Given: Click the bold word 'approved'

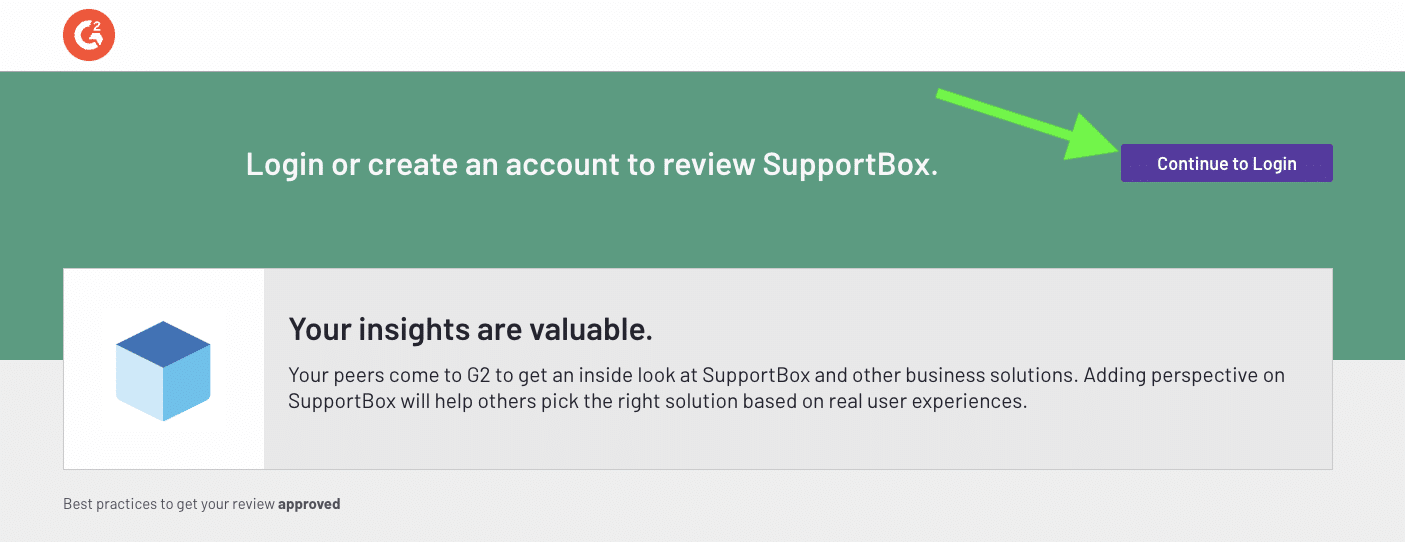Looking at the screenshot, I should pyautogui.click(x=309, y=504).
